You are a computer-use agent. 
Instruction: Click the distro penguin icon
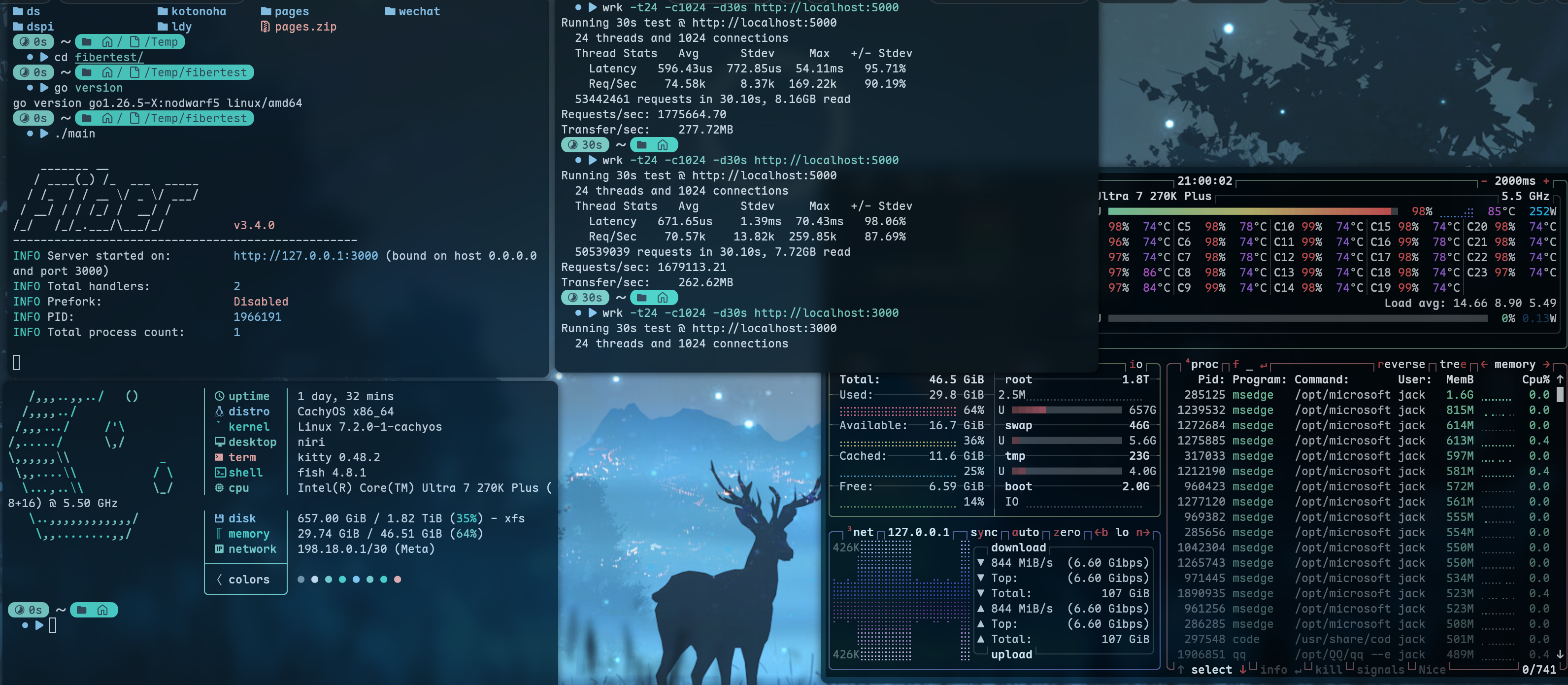[x=219, y=411]
